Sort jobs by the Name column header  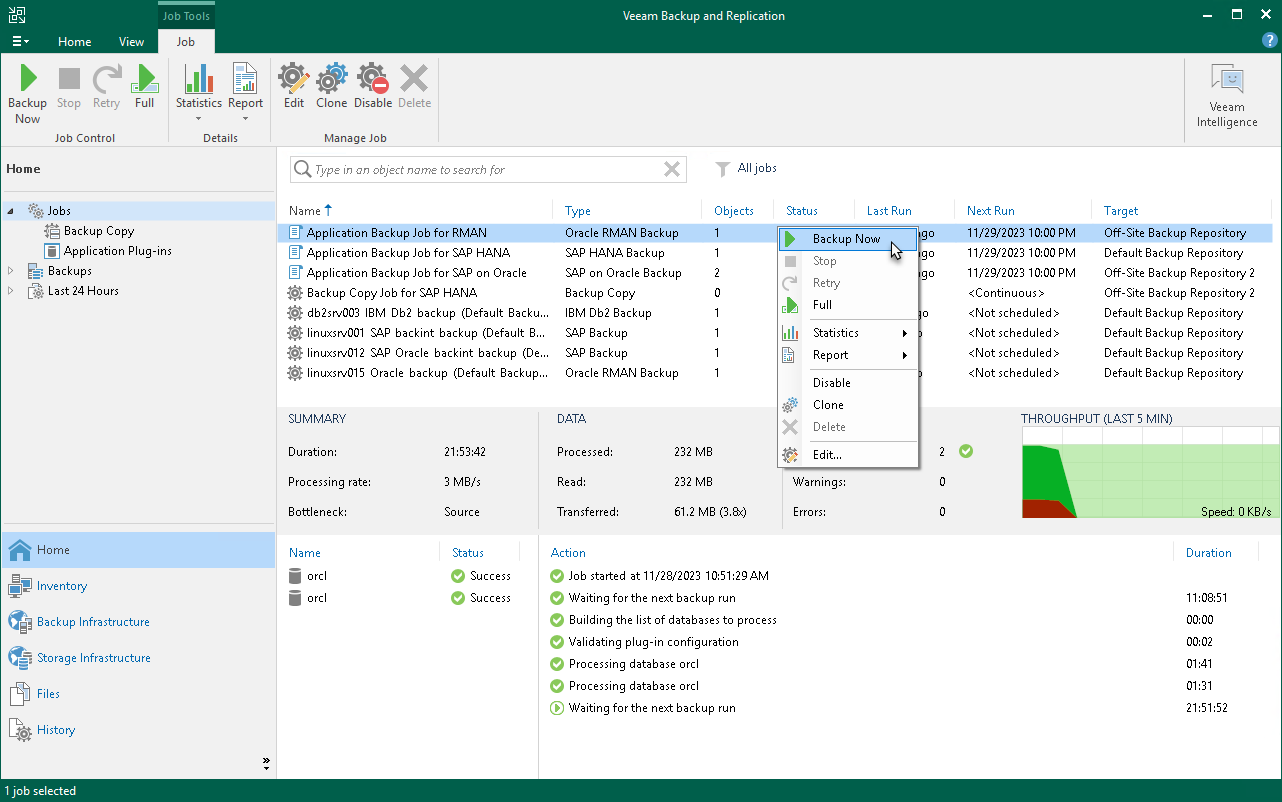coord(305,211)
